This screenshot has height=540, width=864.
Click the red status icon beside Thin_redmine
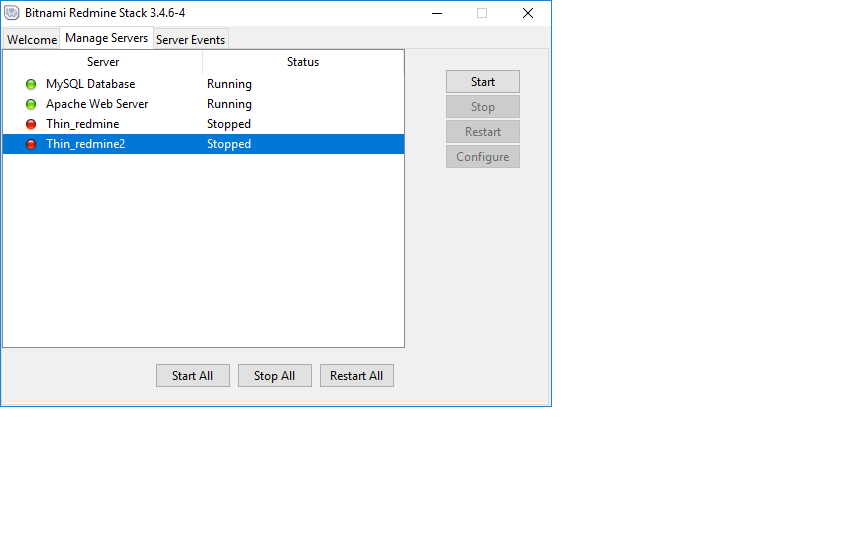(x=31, y=124)
